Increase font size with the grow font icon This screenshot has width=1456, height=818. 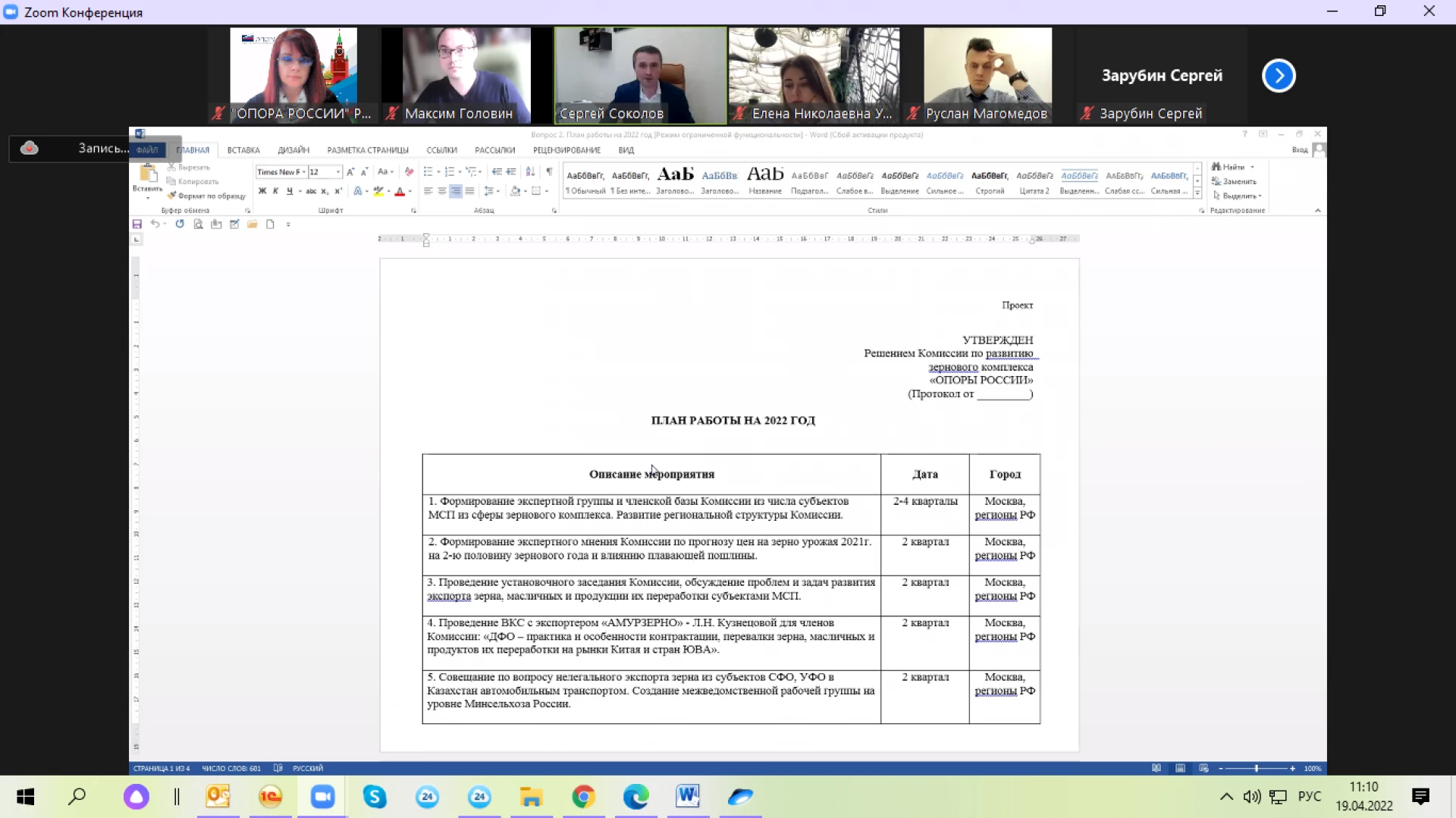click(x=350, y=172)
